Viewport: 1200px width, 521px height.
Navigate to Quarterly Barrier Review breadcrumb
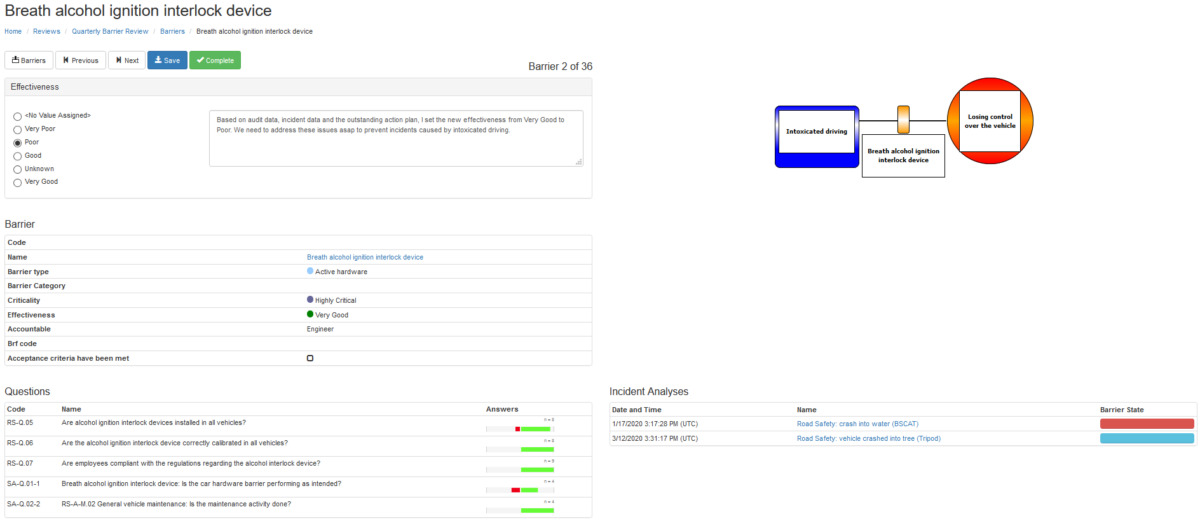[x=110, y=31]
